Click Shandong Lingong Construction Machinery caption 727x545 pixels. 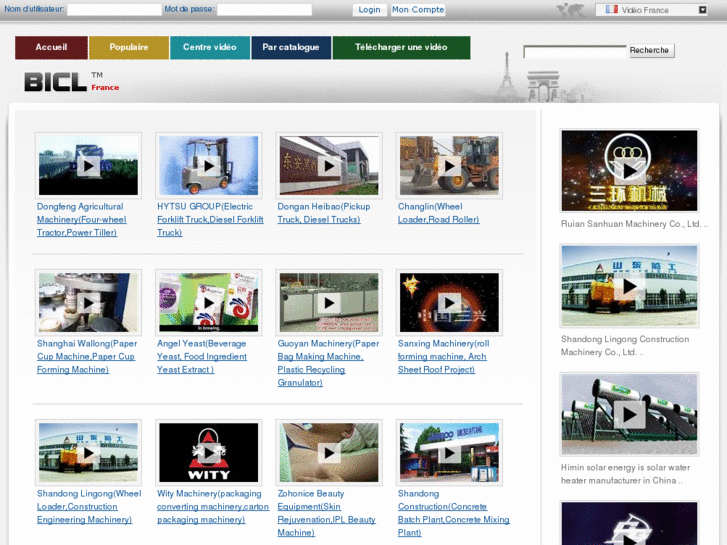pos(625,346)
